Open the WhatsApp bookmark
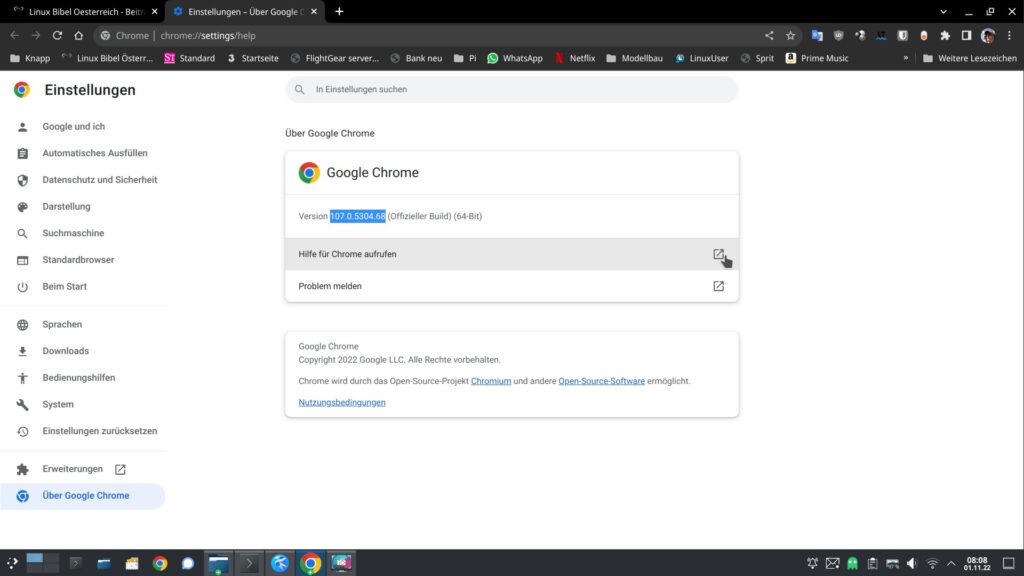The height and width of the screenshot is (576, 1024). 515,58
